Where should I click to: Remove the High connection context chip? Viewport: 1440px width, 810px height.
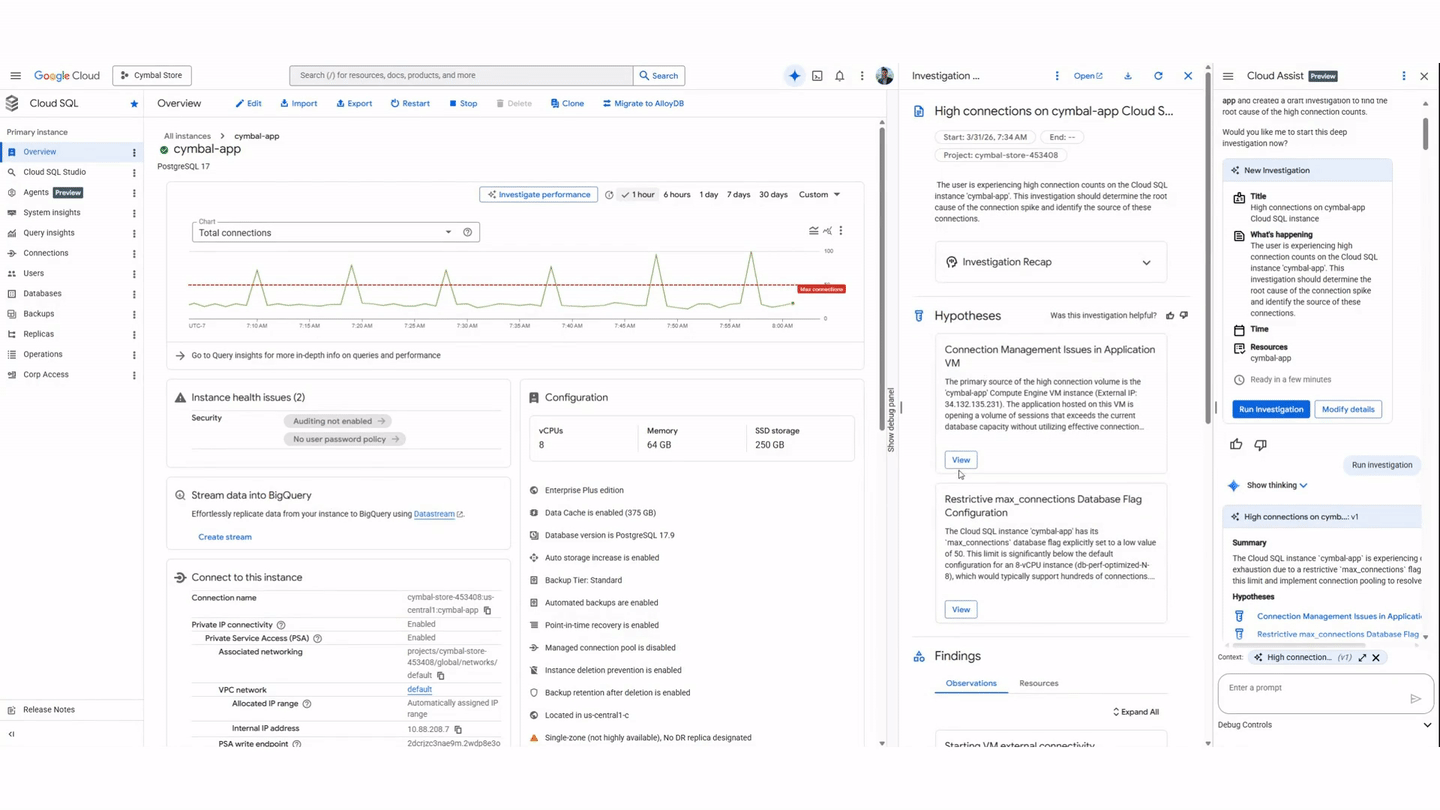coord(1376,658)
